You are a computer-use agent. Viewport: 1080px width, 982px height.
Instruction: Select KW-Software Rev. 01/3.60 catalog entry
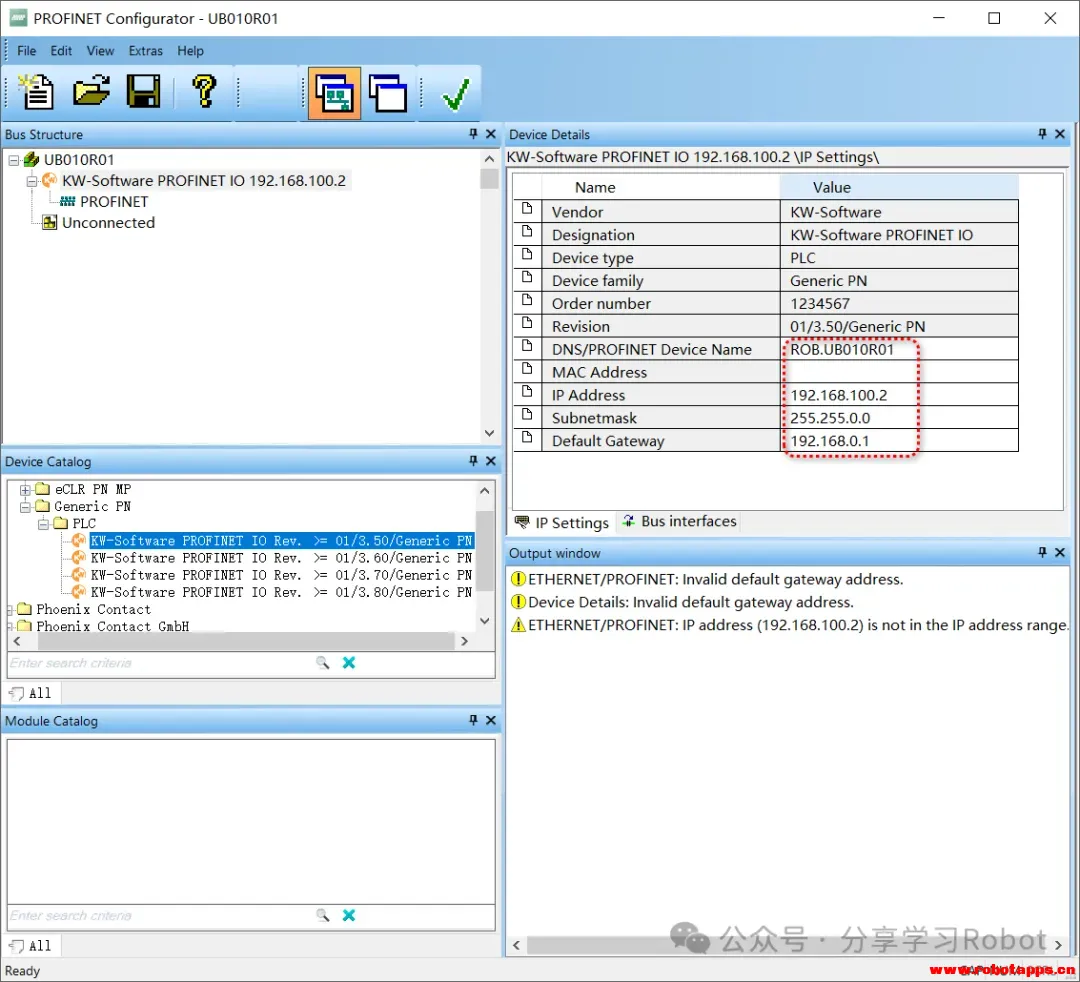[x=282, y=558]
